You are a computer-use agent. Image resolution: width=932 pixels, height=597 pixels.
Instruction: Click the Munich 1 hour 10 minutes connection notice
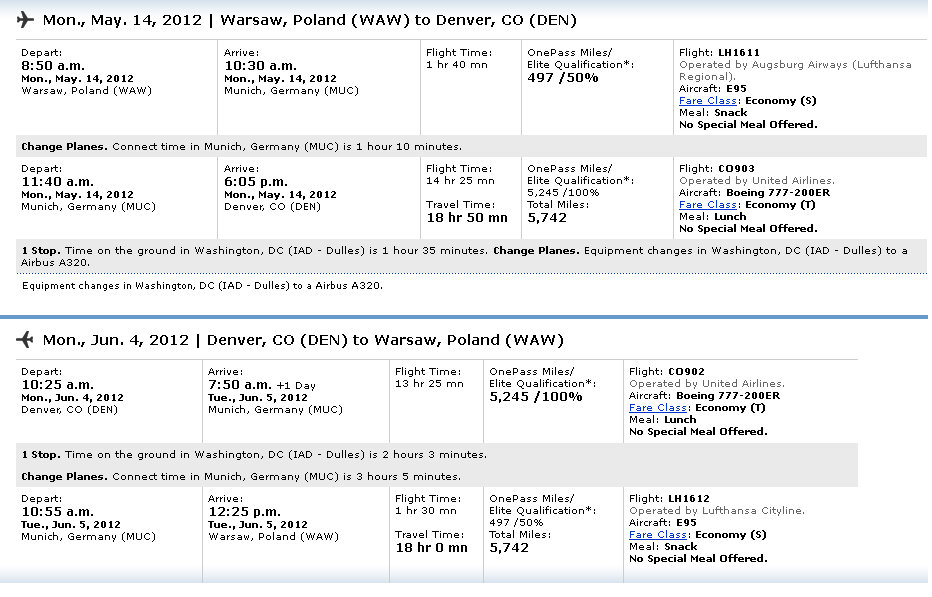pyautogui.click(x=241, y=146)
